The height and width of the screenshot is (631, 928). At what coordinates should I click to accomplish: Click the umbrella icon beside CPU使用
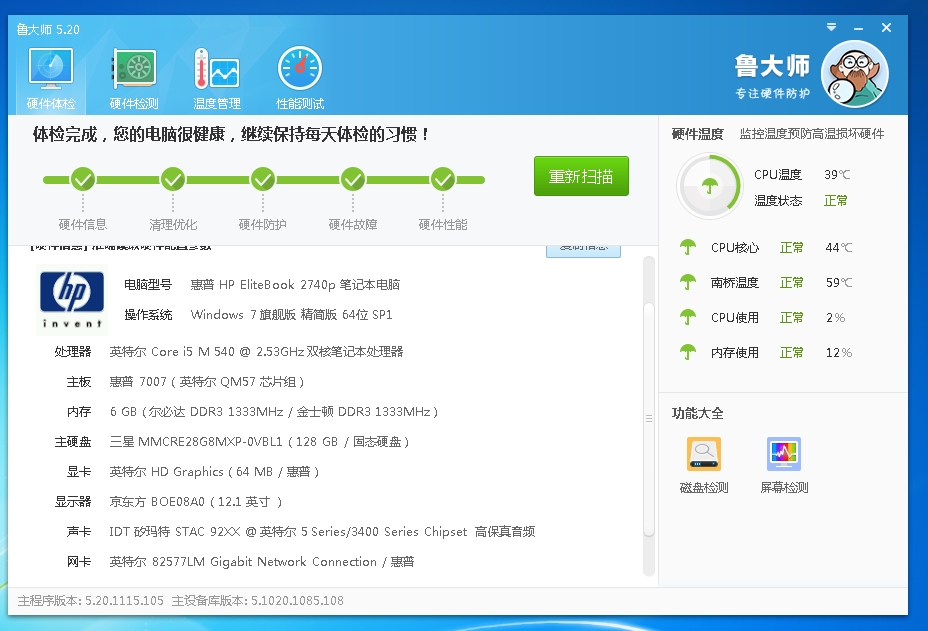click(x=688, y=317)
